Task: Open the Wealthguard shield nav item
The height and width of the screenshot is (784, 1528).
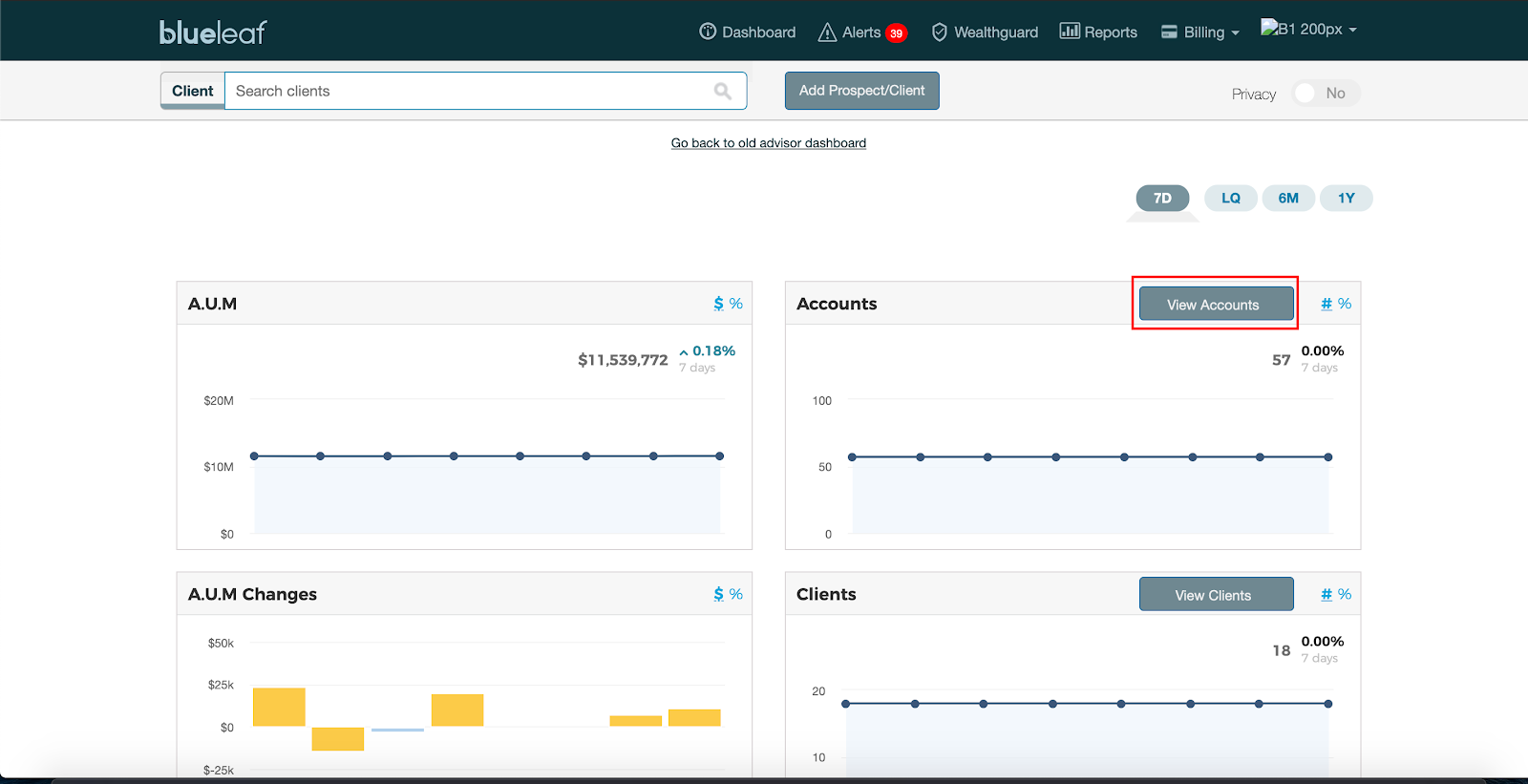Action: [x=985, y=32]
